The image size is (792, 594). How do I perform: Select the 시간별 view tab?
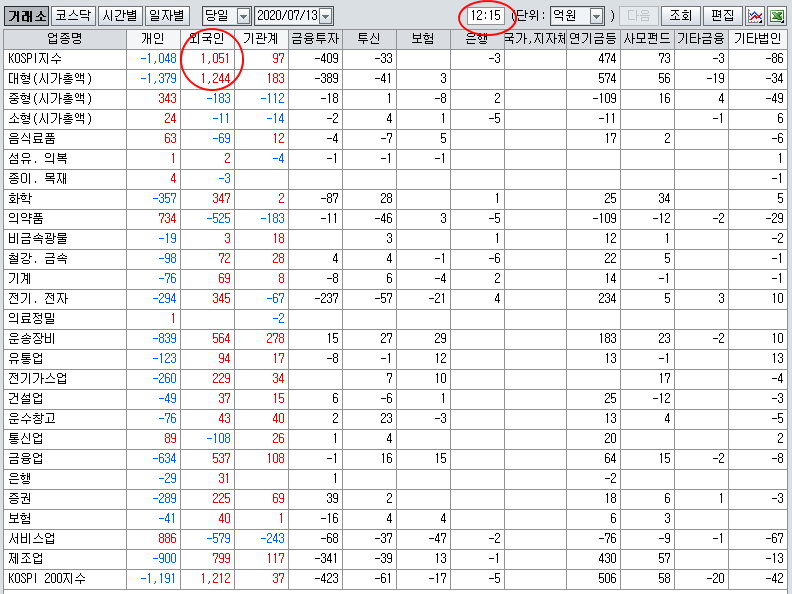[120, 16]
